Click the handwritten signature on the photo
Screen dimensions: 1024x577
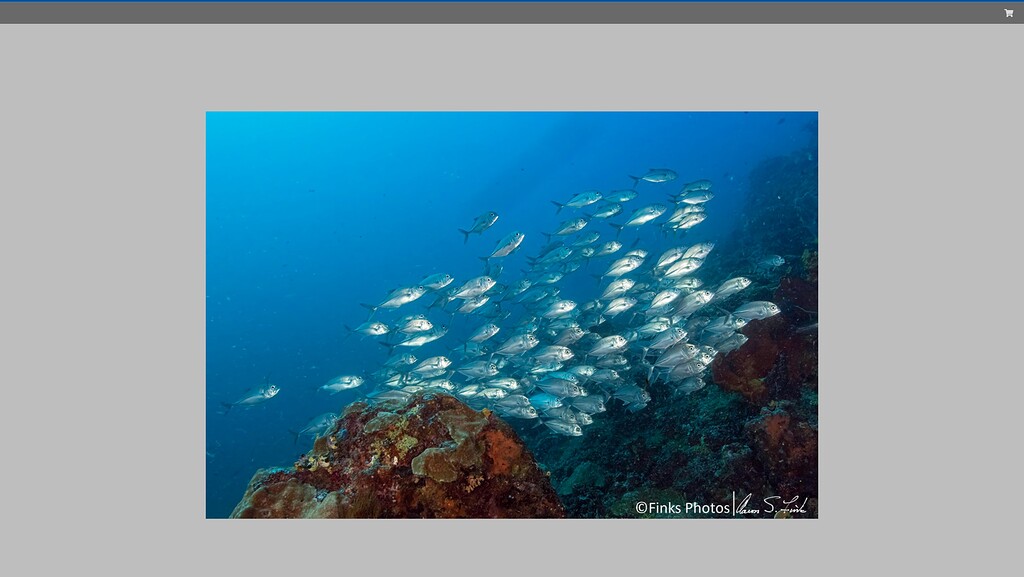point(772,505)
